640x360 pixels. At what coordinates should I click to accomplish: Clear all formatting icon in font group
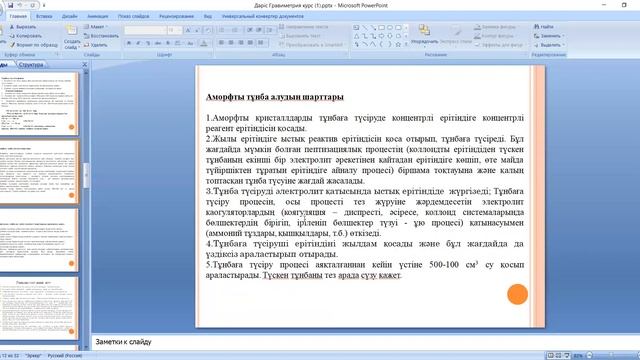tap(208, 30)
